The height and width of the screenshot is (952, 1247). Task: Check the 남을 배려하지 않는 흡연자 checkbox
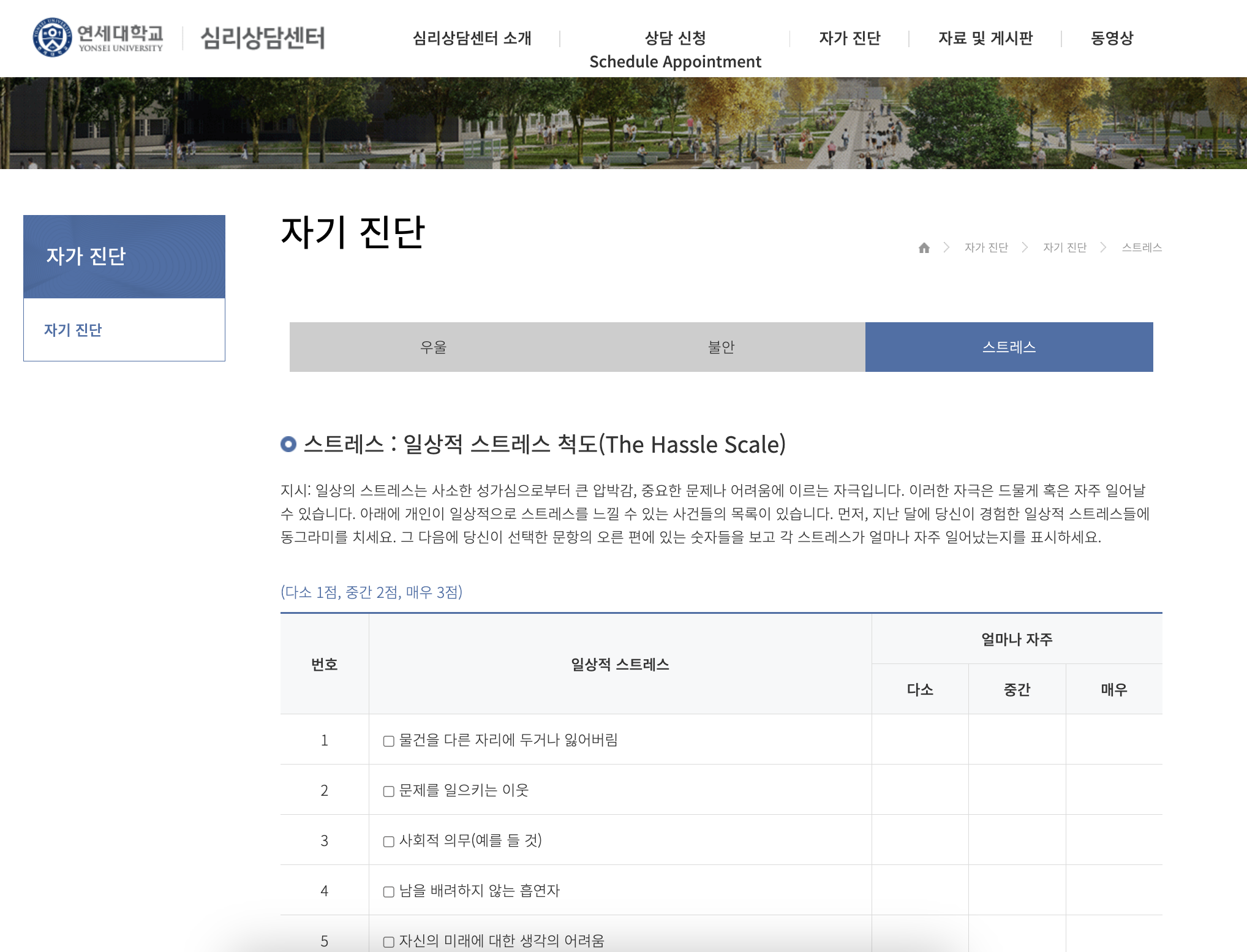pyautogui.click(x=388, y=891)
